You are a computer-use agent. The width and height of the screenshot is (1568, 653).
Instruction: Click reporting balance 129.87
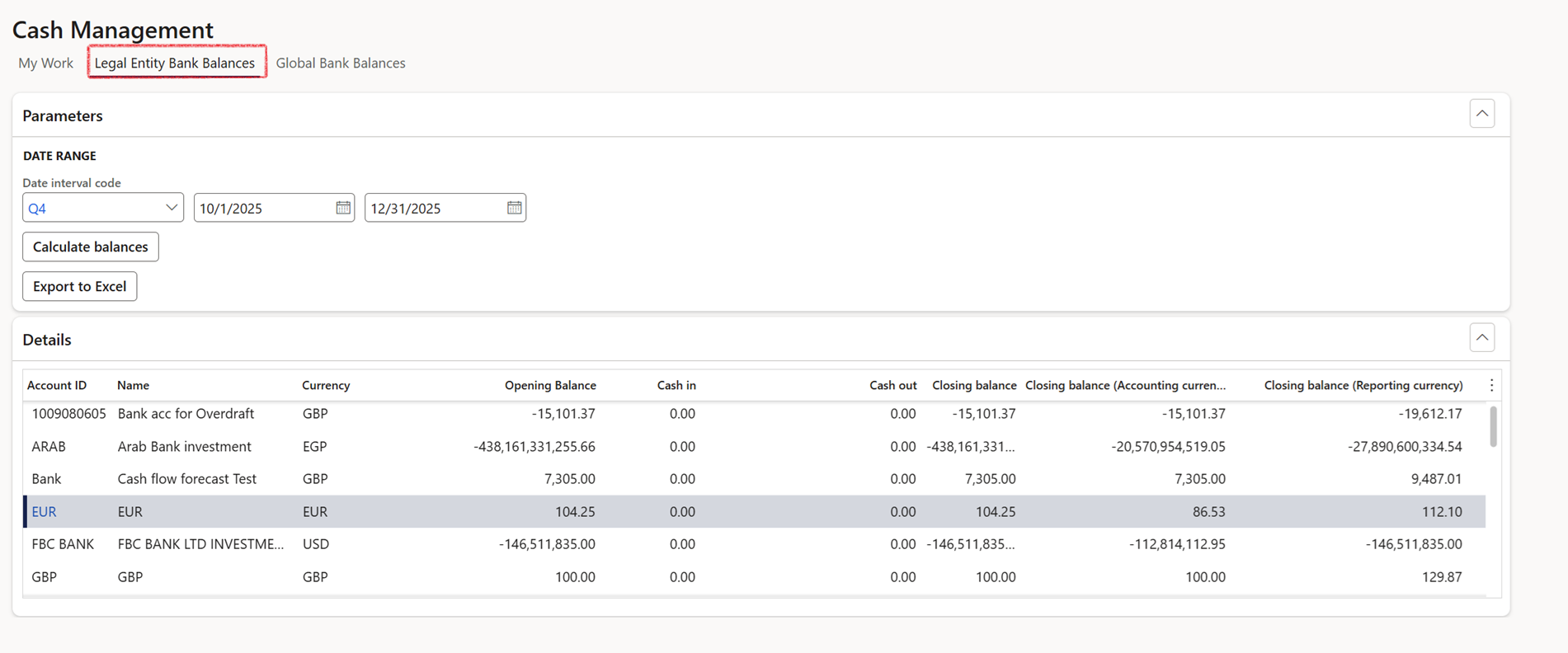coord(1442,577)
